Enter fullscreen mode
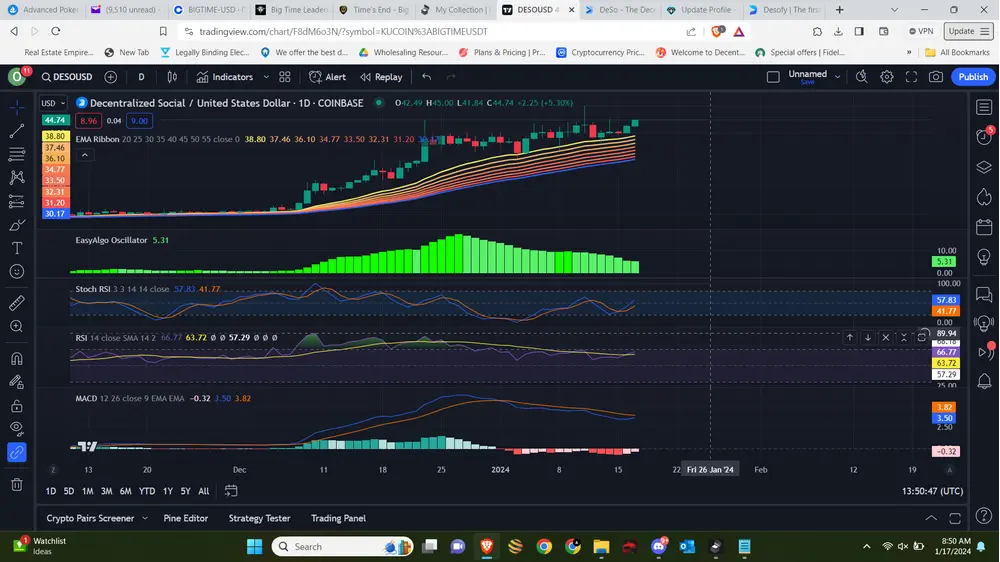1000x562 pixels. [911, 77]
